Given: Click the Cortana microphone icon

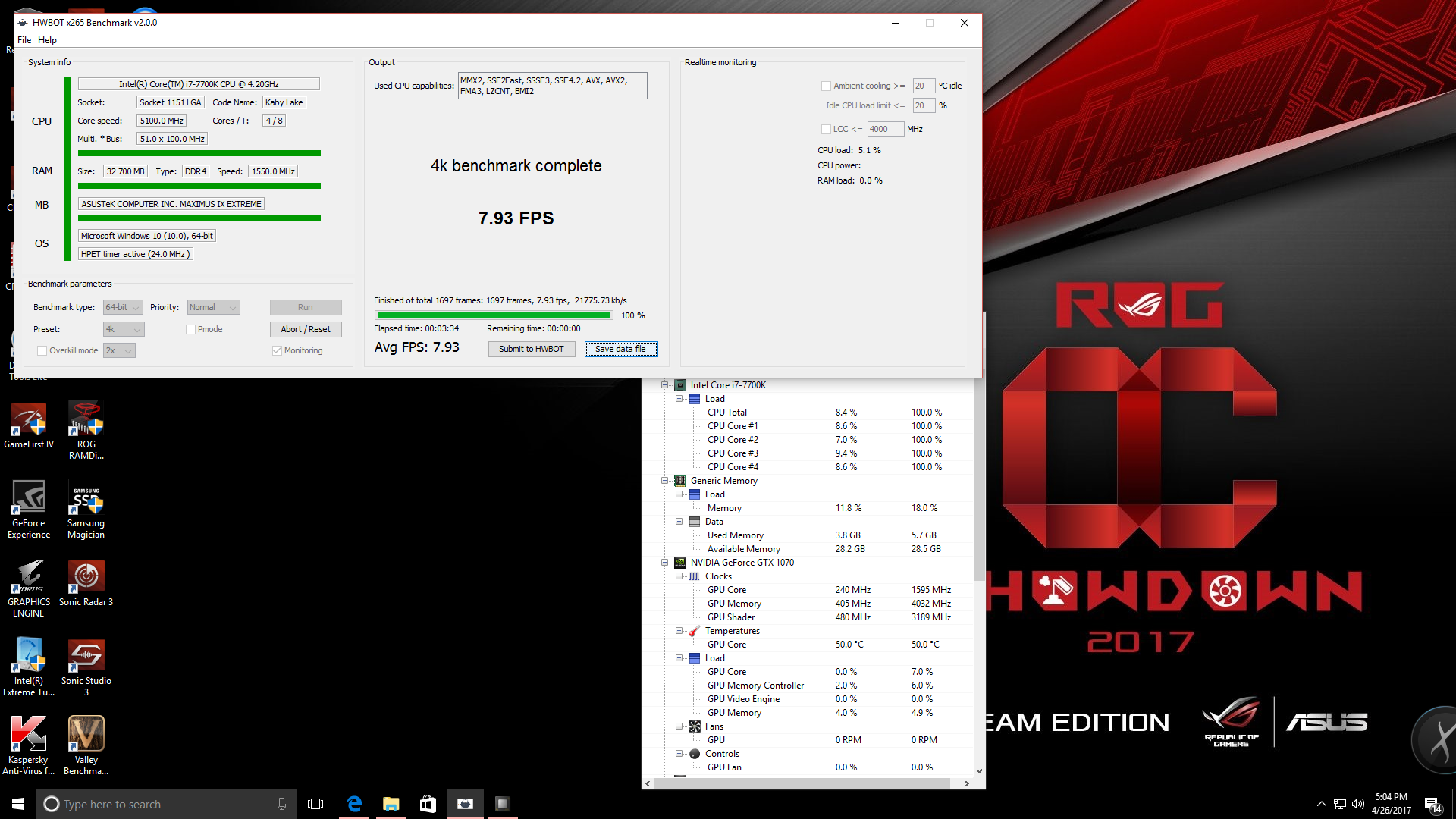Looking at the screenshot, I should pos(281,804).
